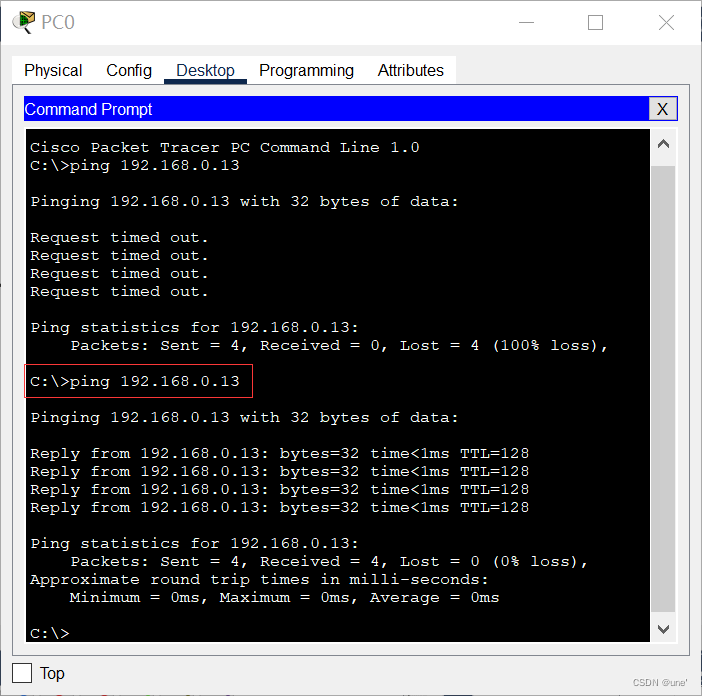Select the Desktop tab

[x=205, y=70]
